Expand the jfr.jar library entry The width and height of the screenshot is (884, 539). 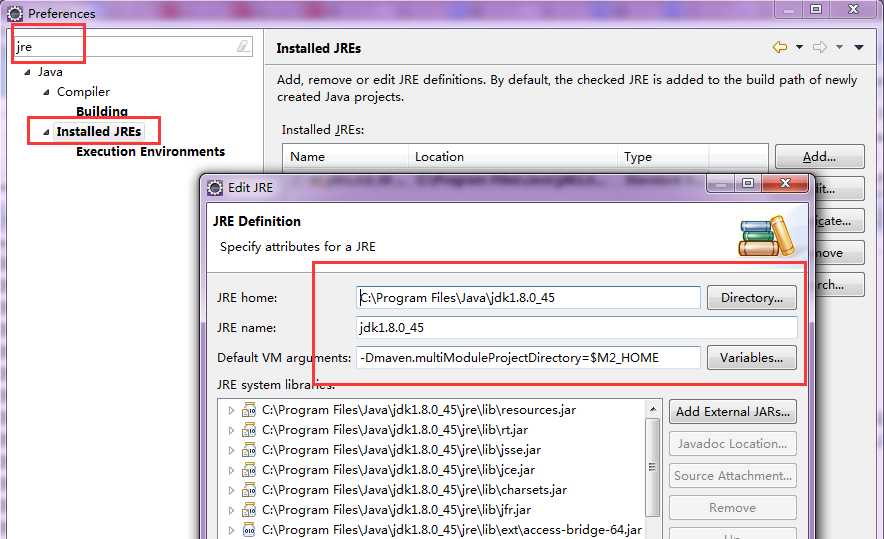coord(231,510)
